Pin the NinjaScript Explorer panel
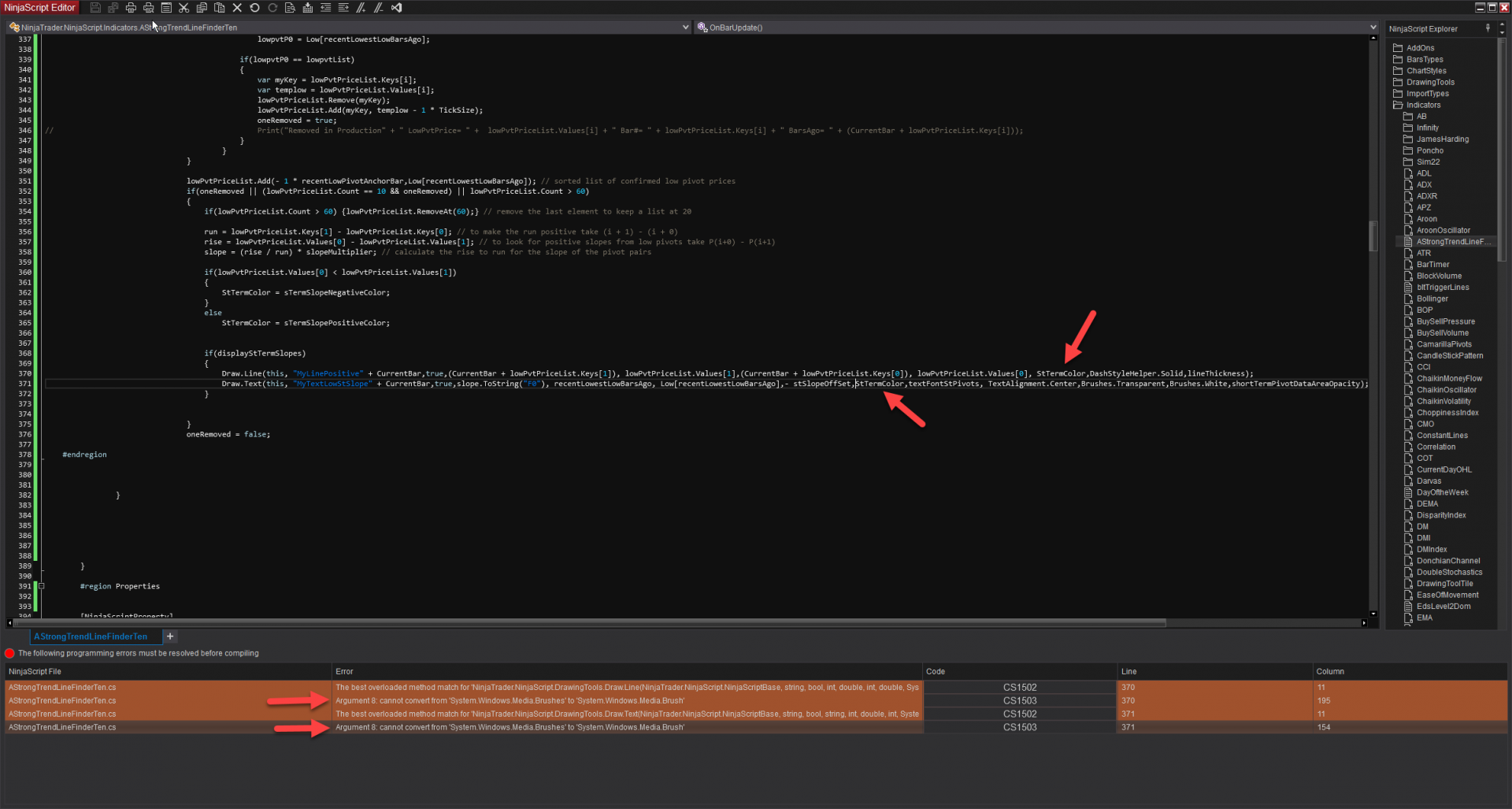1512x809 pixels. click(1488, 28)
